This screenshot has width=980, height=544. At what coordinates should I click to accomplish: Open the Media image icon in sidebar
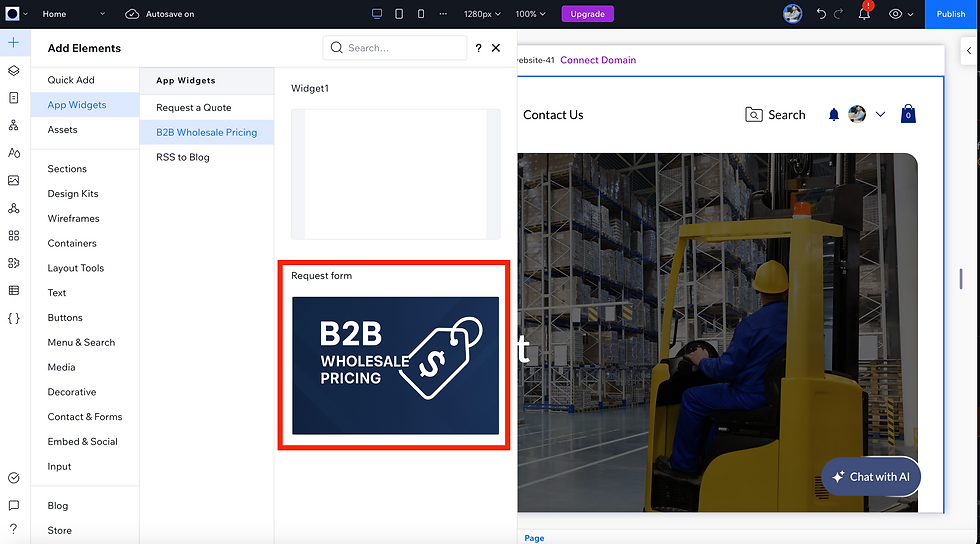click(14, 180)
